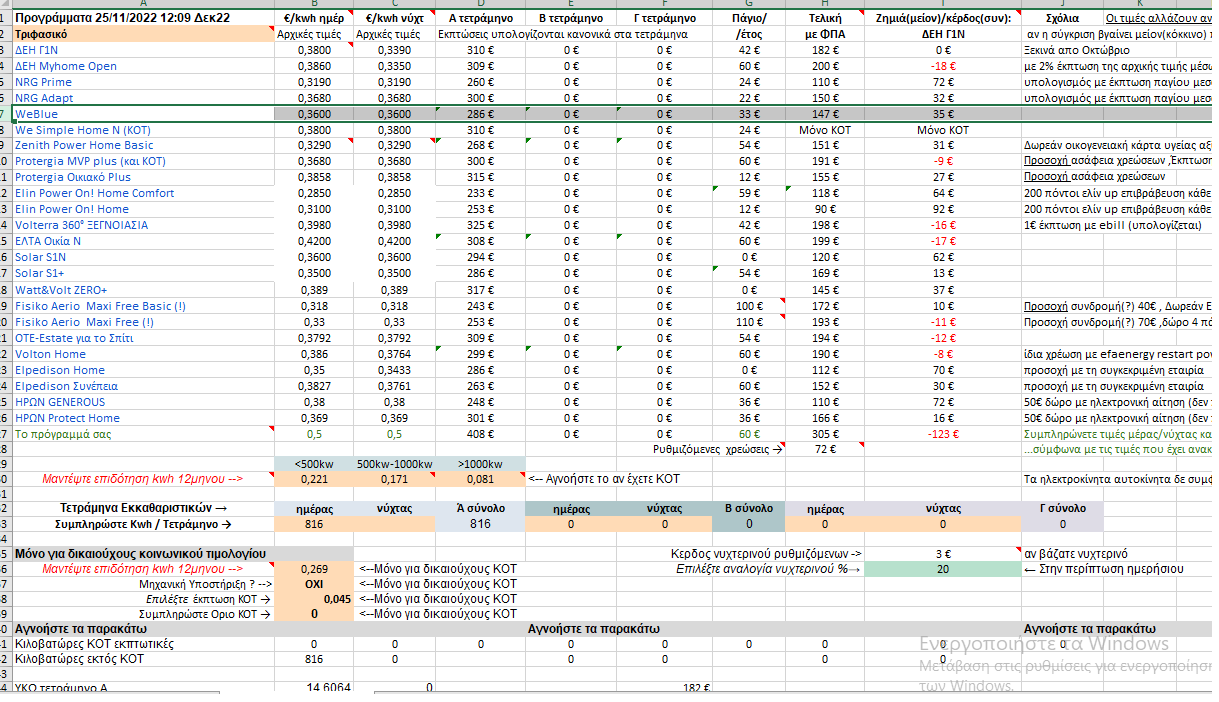Select Fisiko Aerio Maxi Free Basic (!) cell

point(144,306)
